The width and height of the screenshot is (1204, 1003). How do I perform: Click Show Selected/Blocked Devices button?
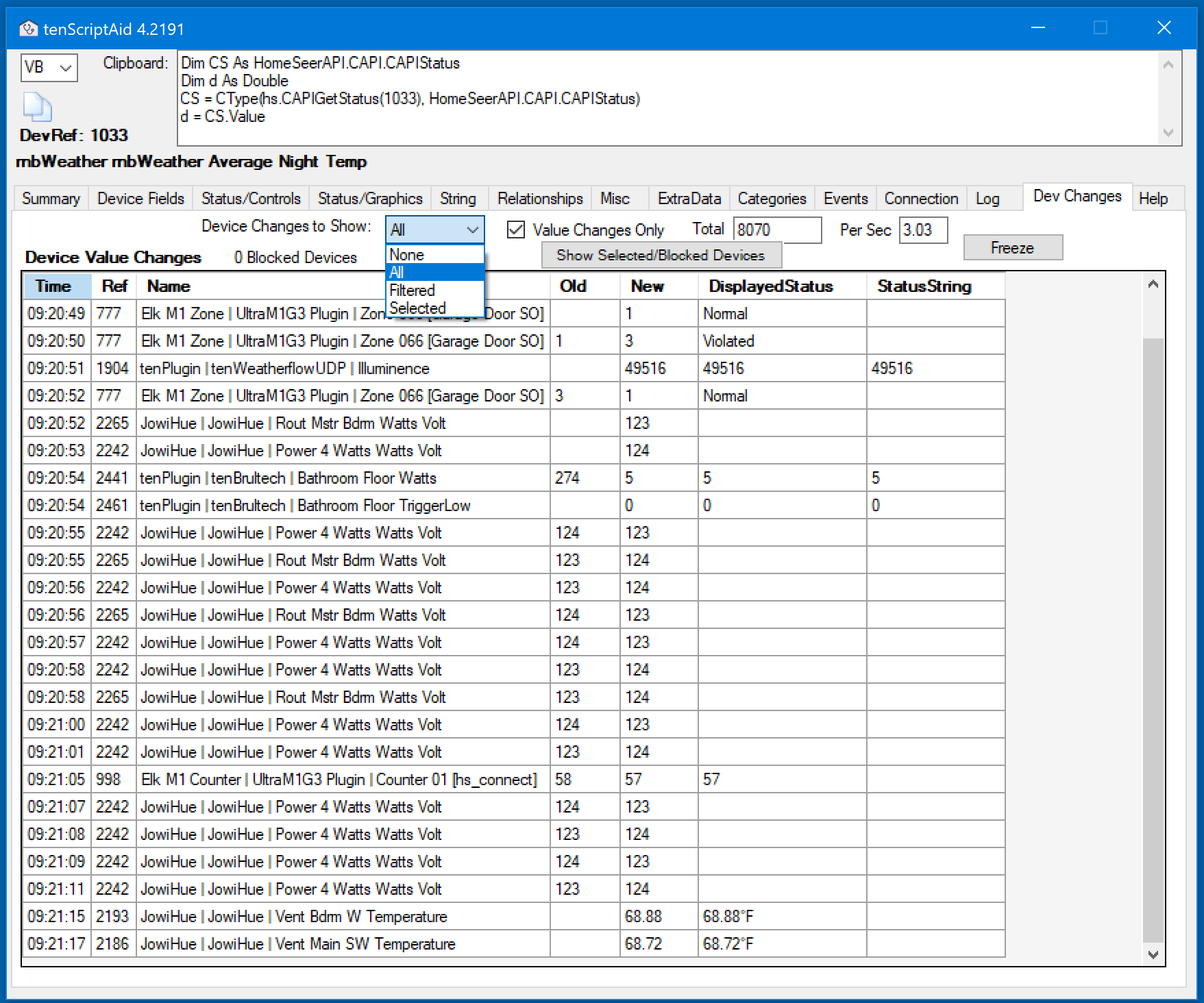click(661, 256)
